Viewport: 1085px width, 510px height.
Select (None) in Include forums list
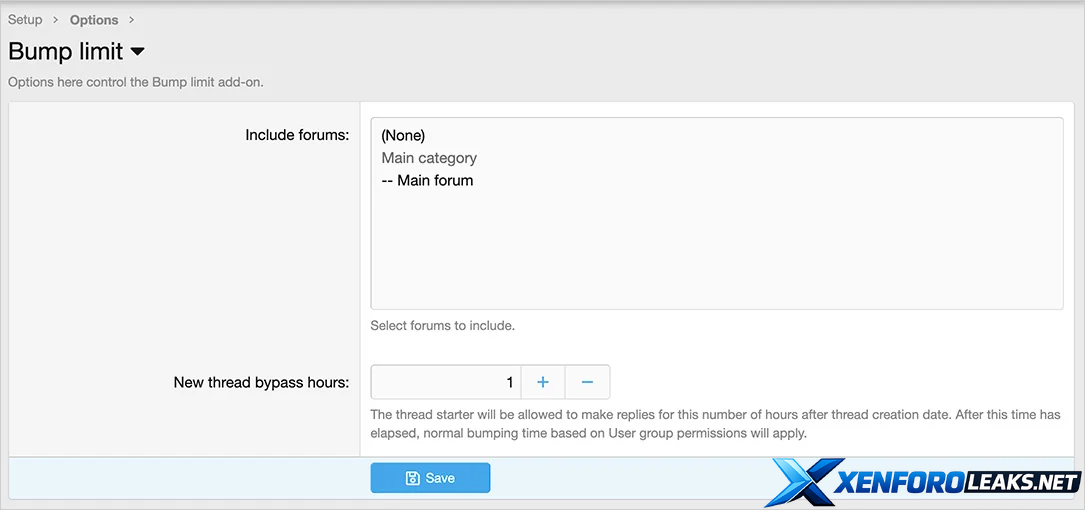(x=403, y=135)
